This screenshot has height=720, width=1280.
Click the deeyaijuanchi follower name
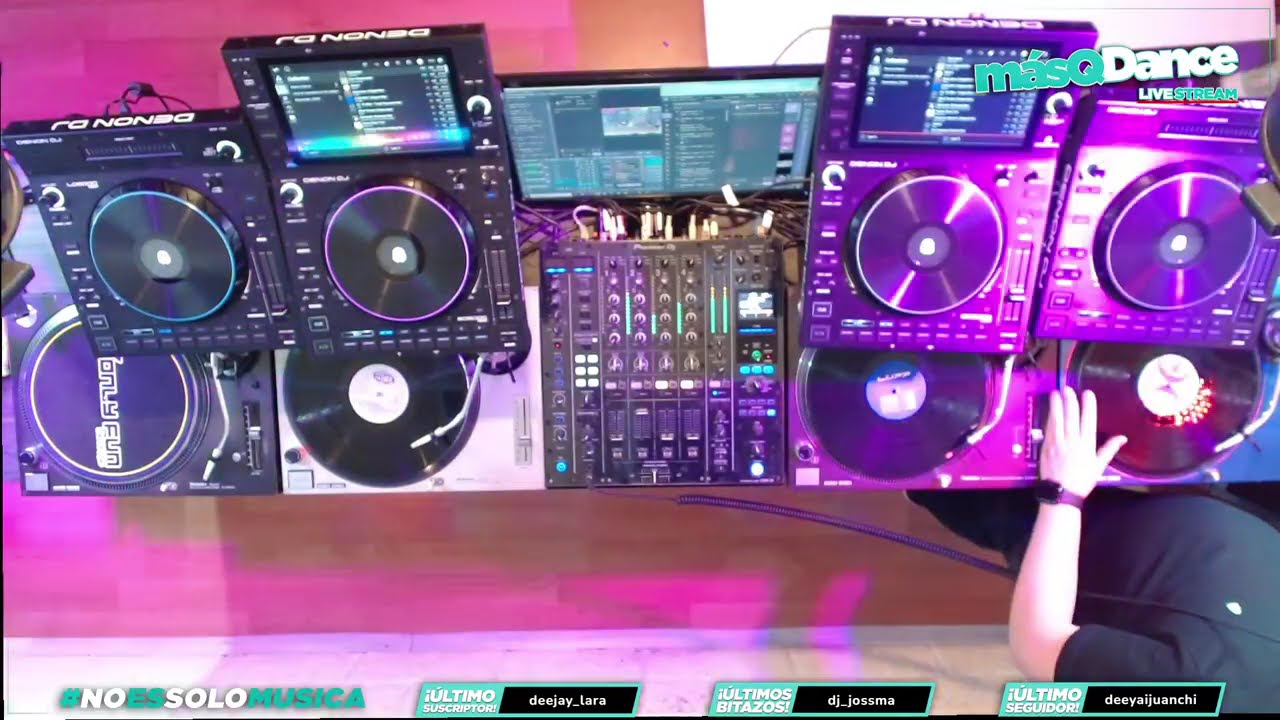click(x=1149, y=700)
